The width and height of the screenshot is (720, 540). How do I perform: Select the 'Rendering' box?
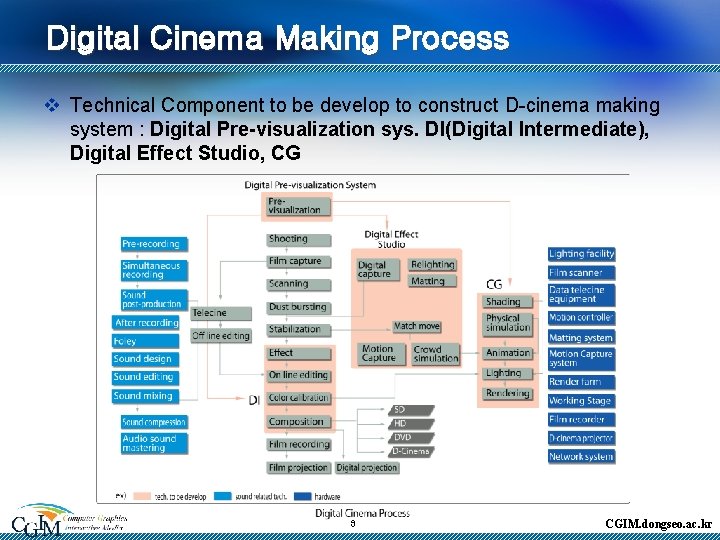(x=507, y=394)
